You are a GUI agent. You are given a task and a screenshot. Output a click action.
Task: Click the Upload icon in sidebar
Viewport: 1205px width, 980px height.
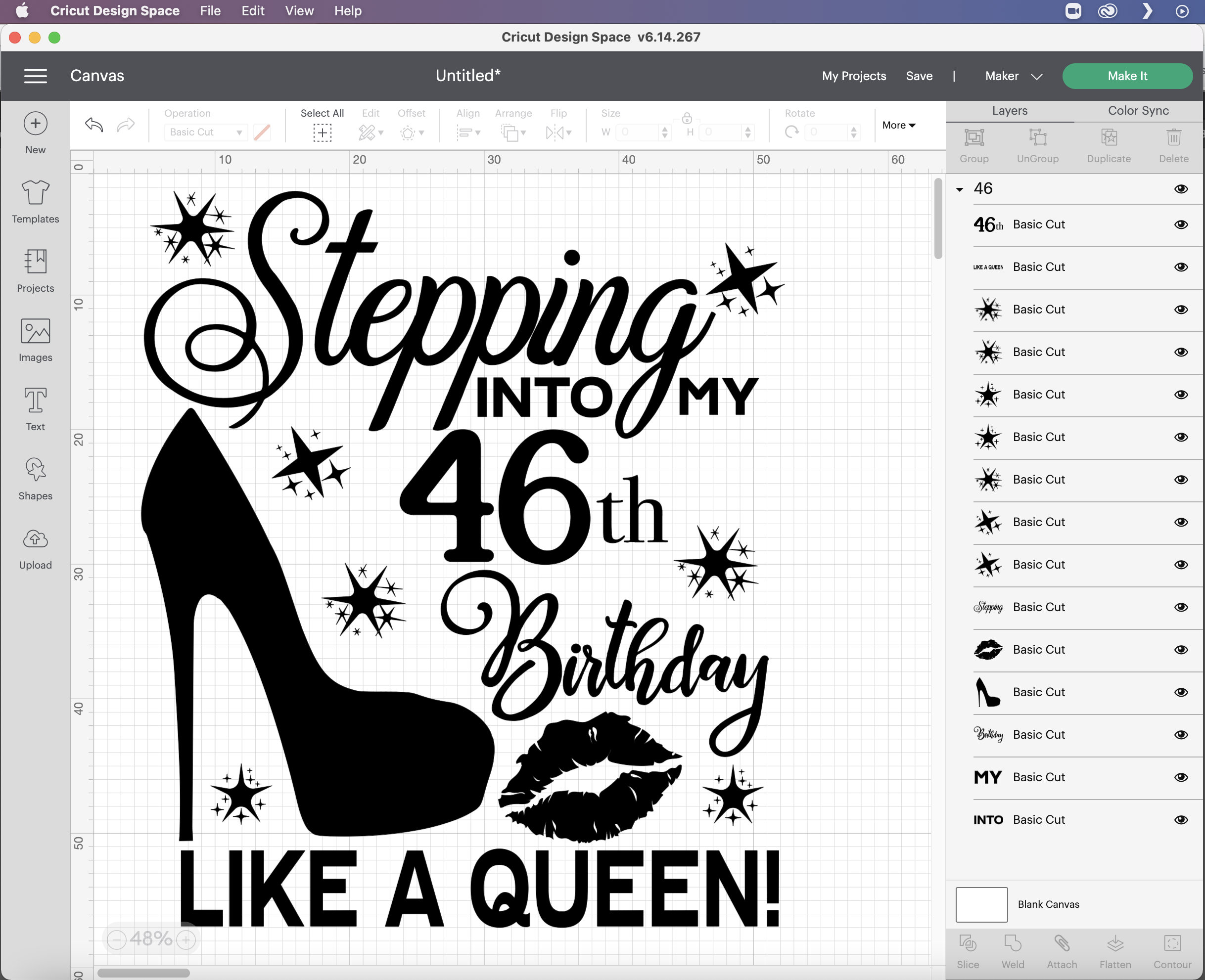[x=35, y=546]
